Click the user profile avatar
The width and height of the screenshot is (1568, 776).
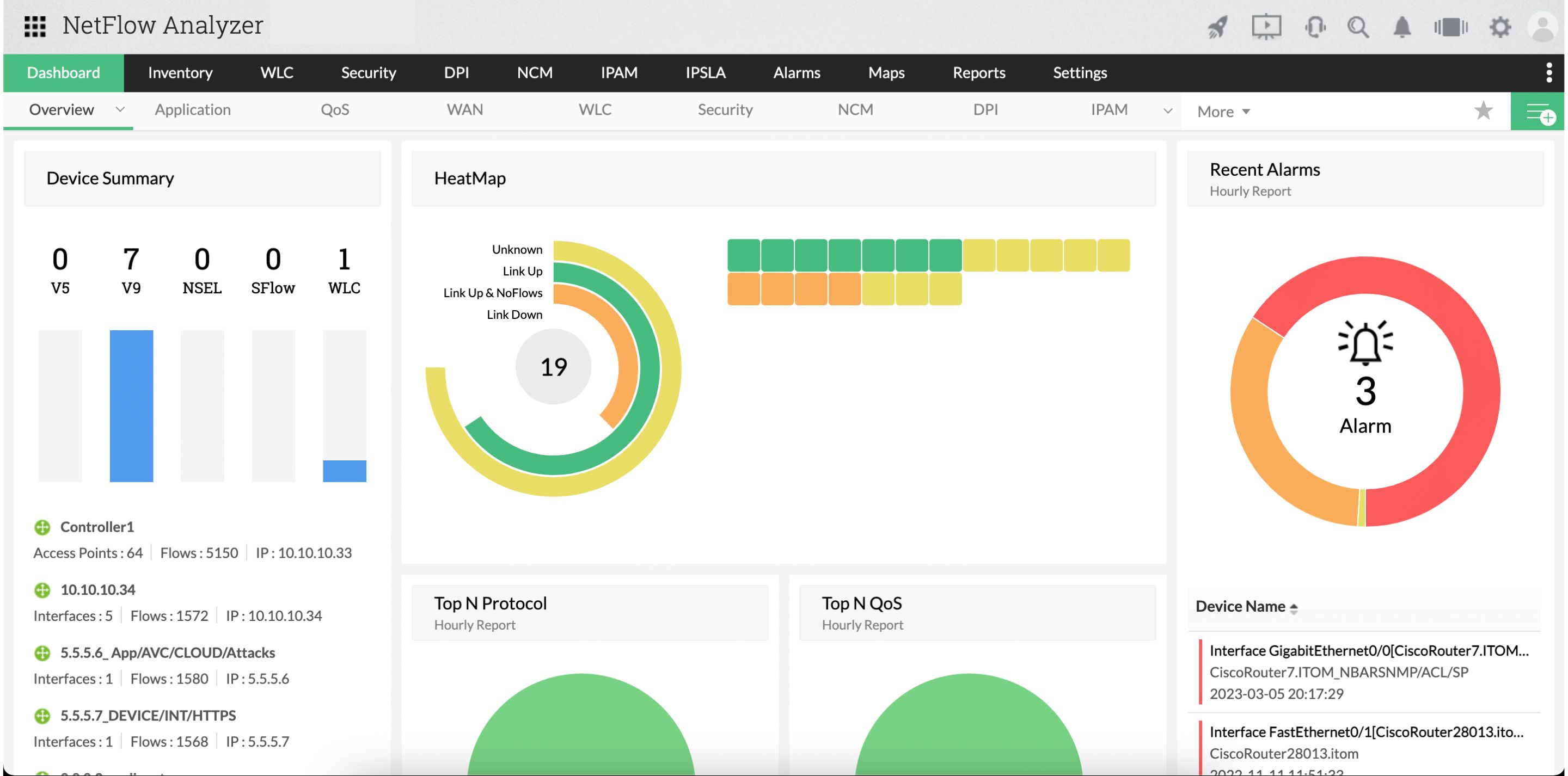(1543, 27)
